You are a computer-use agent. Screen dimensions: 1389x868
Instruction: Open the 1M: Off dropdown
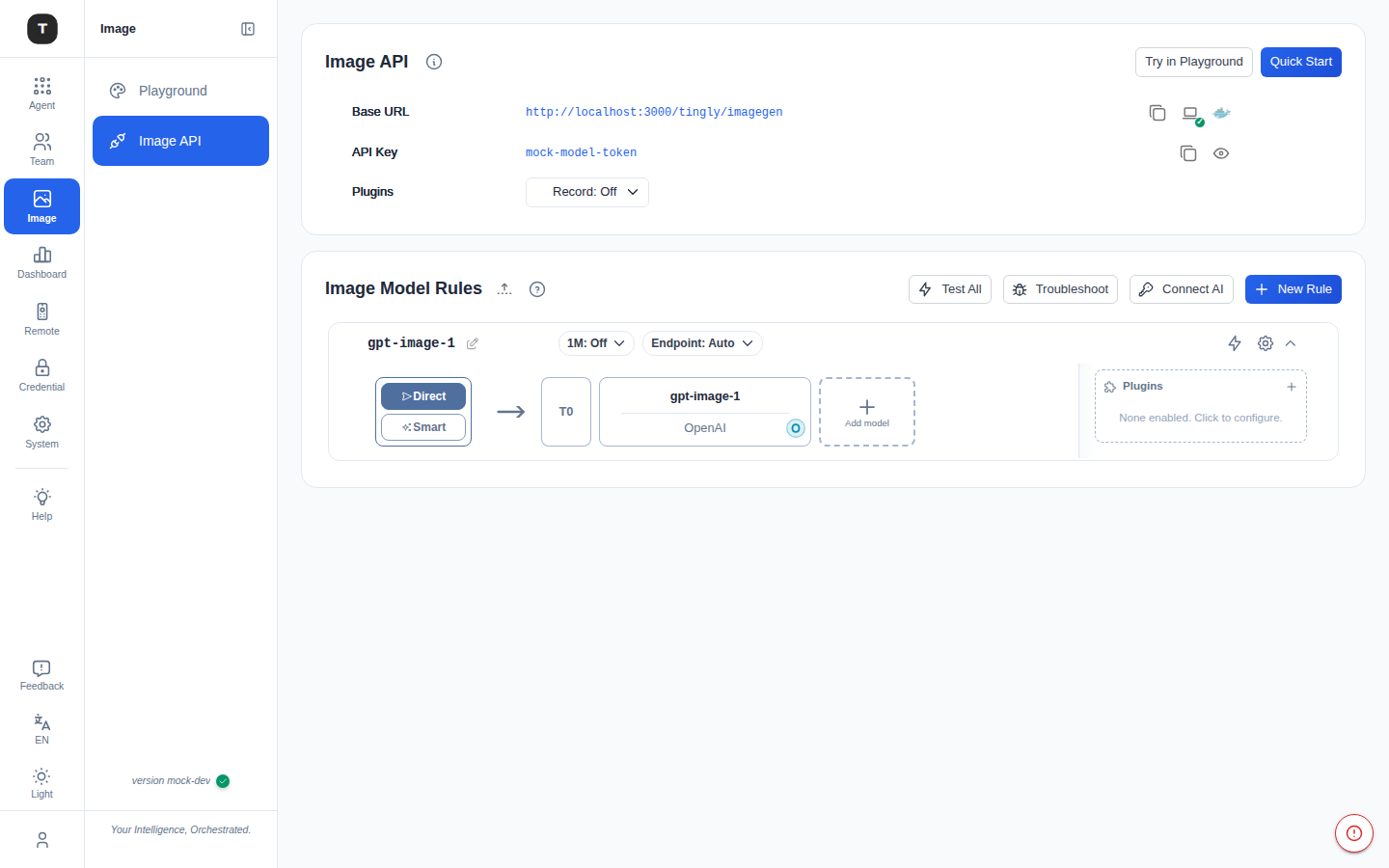pyautogui.click(x=596, y=343)
